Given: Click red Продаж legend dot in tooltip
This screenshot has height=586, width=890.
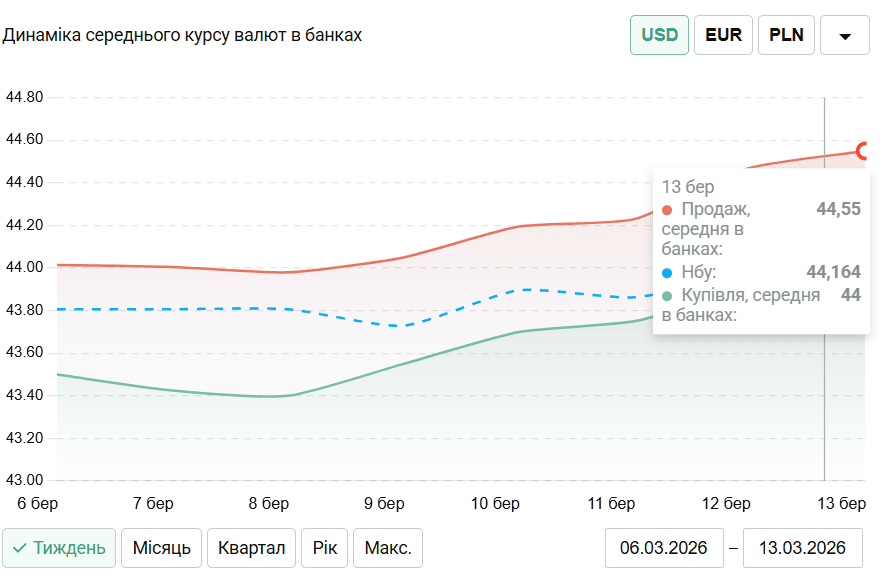Looking at the screenshot, I should click(667, 209).
